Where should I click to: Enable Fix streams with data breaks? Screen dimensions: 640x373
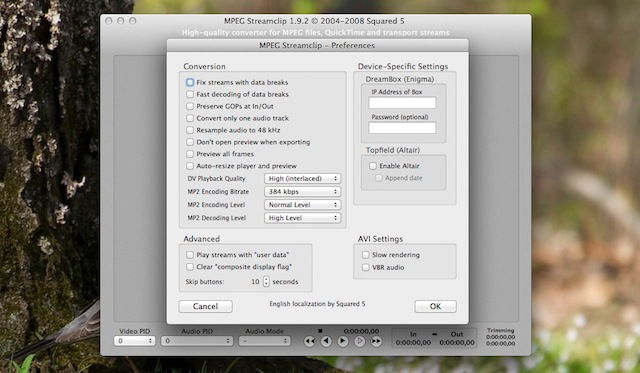click(x=190, y=82)
